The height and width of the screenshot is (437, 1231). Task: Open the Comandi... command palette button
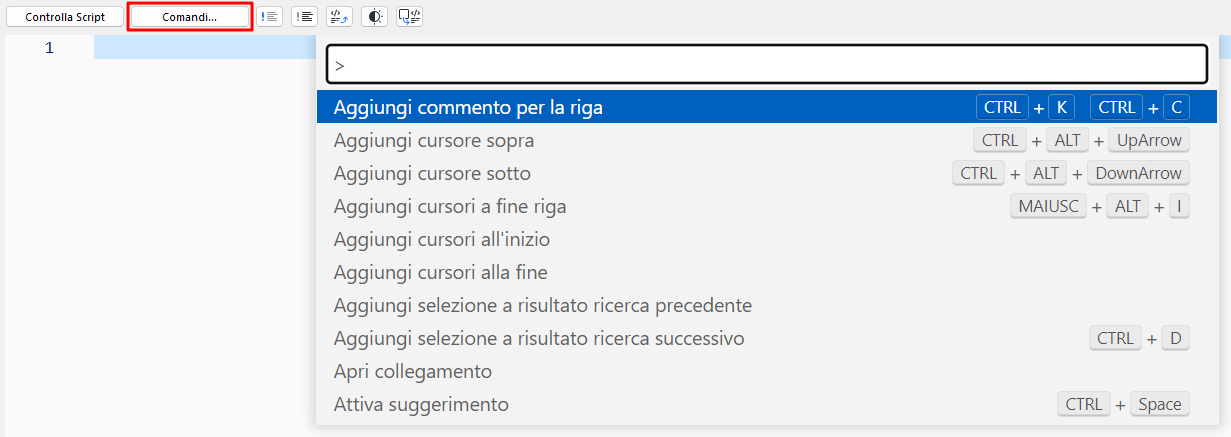[x=190, y=17]
